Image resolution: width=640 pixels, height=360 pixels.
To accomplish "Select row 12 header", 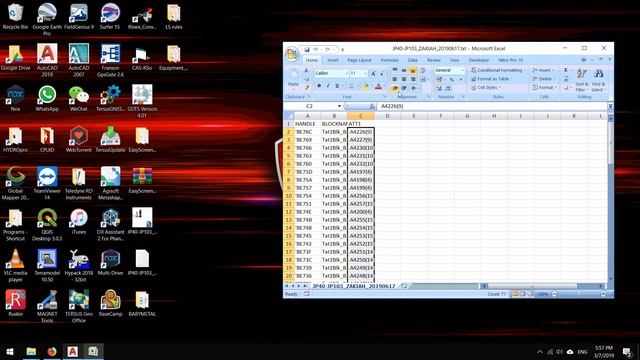I will (x=288, y=212).
